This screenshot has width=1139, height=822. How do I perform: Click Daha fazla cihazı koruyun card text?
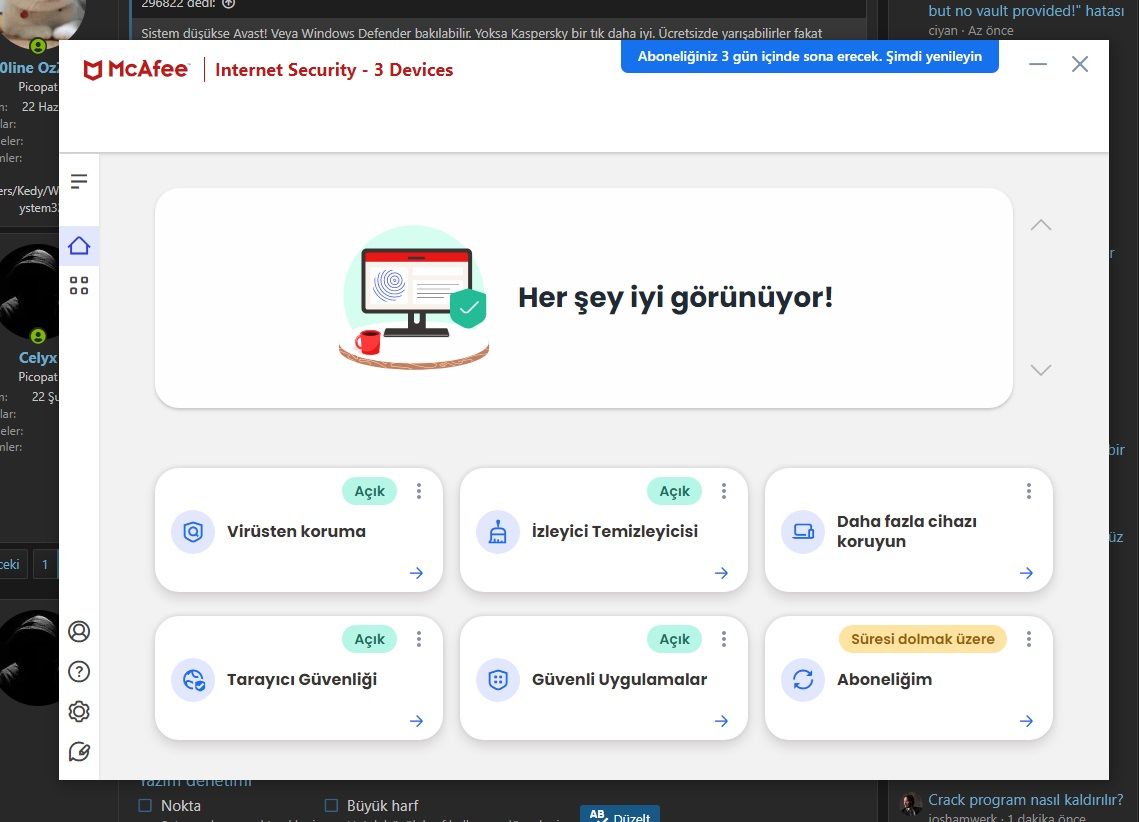point(907,532)
